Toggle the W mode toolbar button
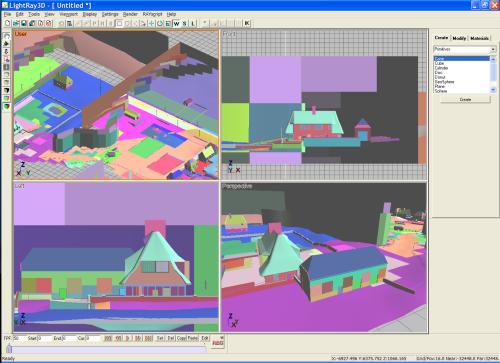This screenshot has width=500, height=363. (x=176, y=24)
